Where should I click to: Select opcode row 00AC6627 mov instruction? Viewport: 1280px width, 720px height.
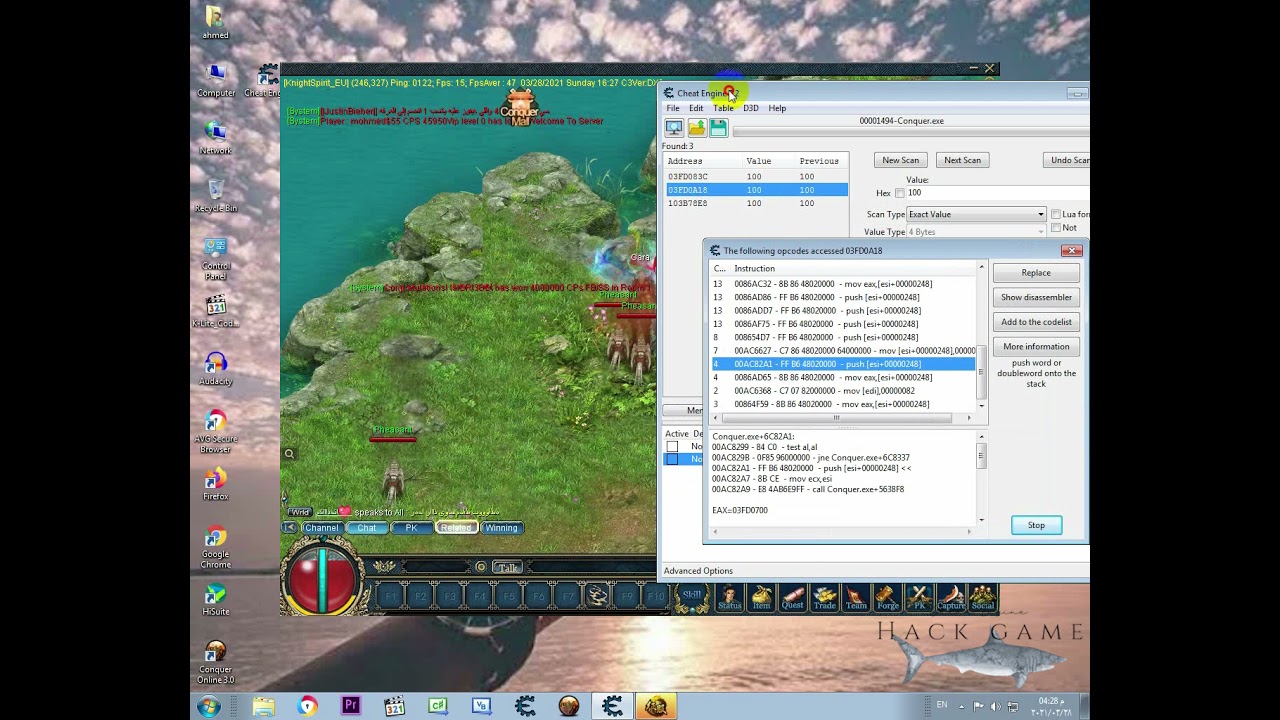843,351
